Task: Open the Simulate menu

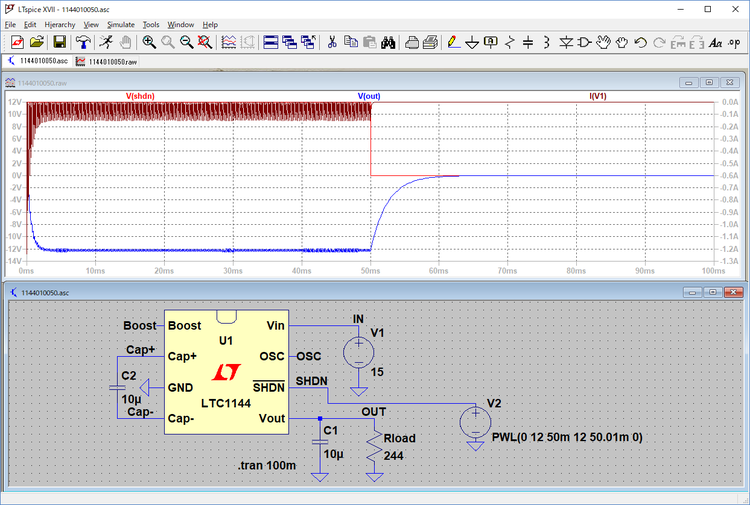Action: click(121, 24)
